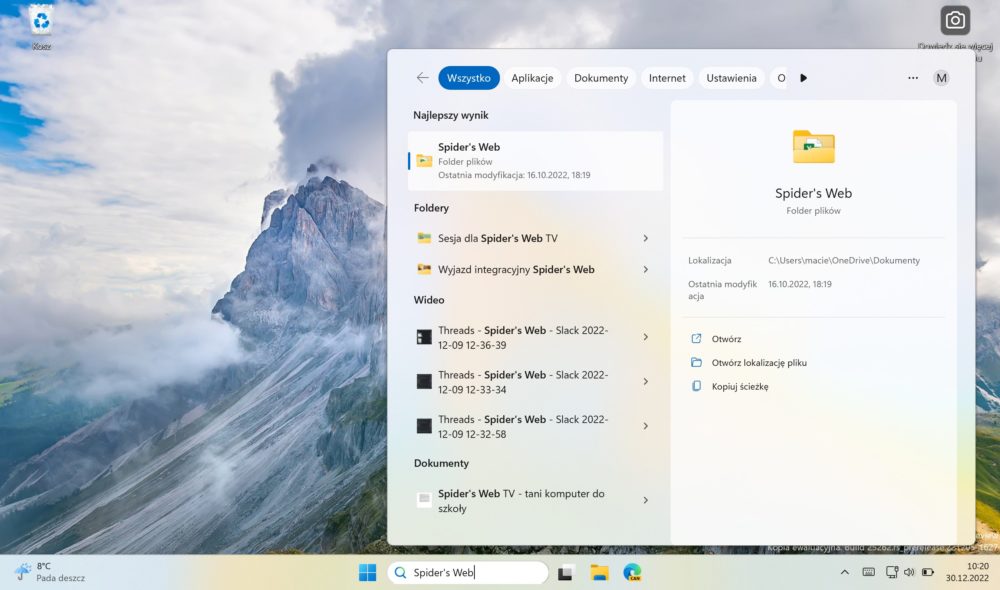Open the weather widget showing 8°C
The width and height of the screenshot is (1000, 590).
click(x=50, y=572)
